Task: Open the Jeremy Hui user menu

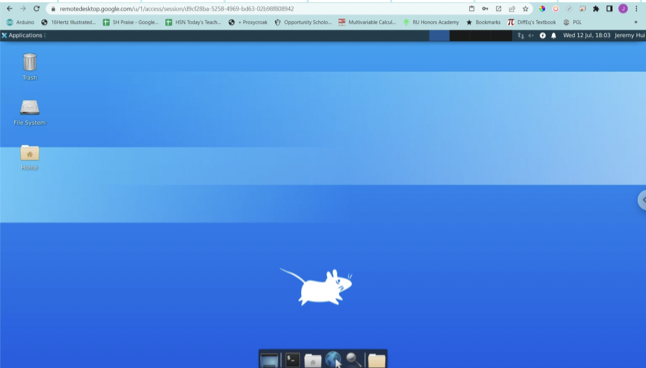Action: [x=630, y=35]
